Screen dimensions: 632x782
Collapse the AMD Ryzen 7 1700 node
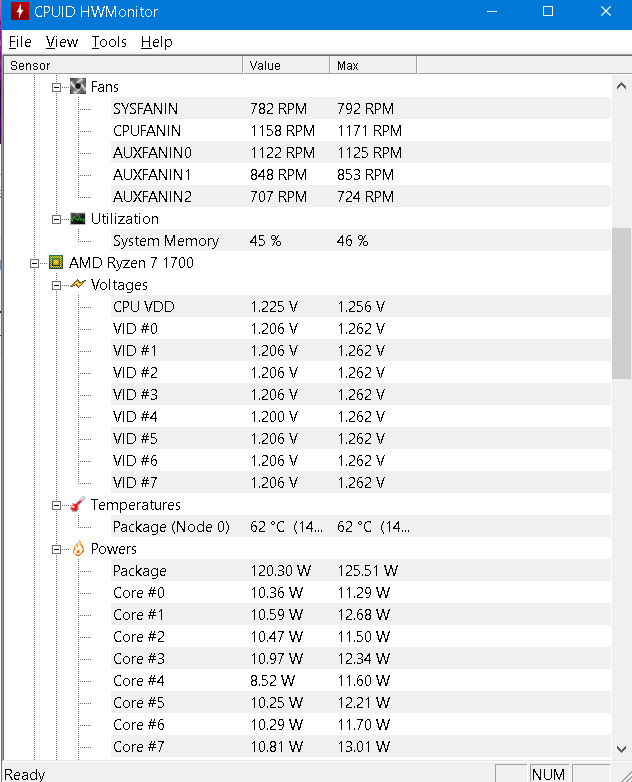tap(34, 263)
